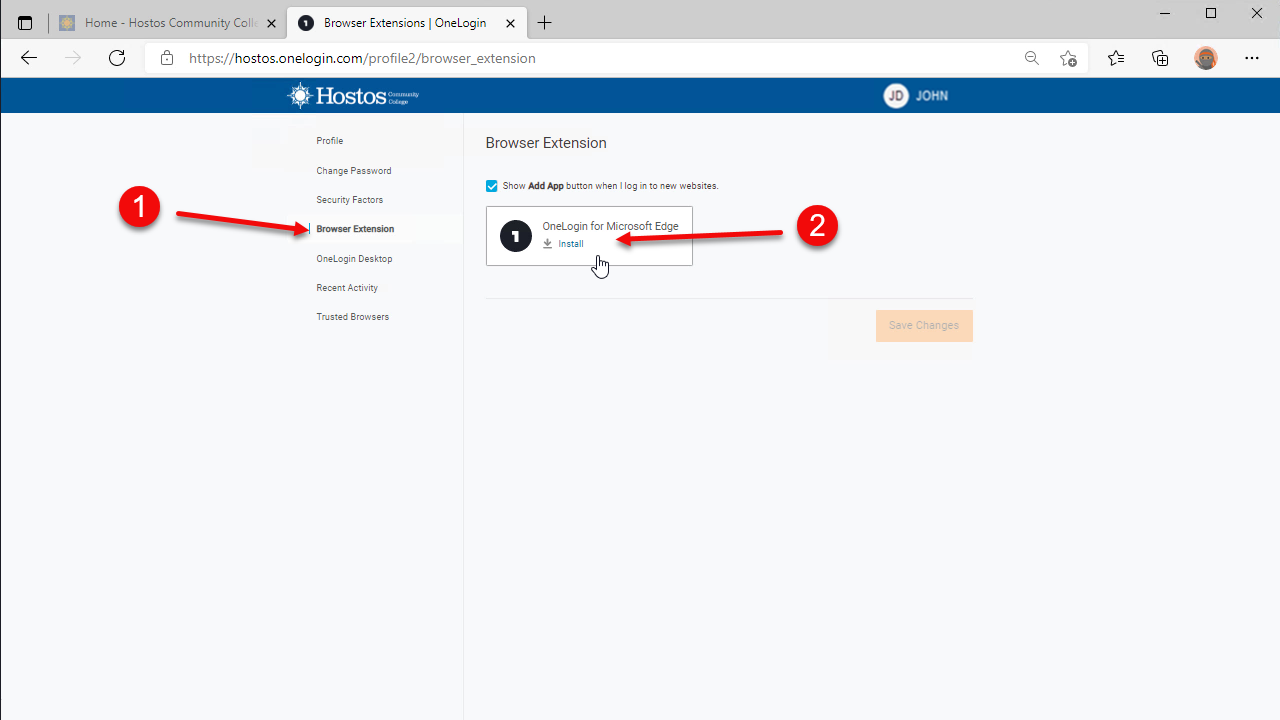Refresh the page with reload icon

117,58
